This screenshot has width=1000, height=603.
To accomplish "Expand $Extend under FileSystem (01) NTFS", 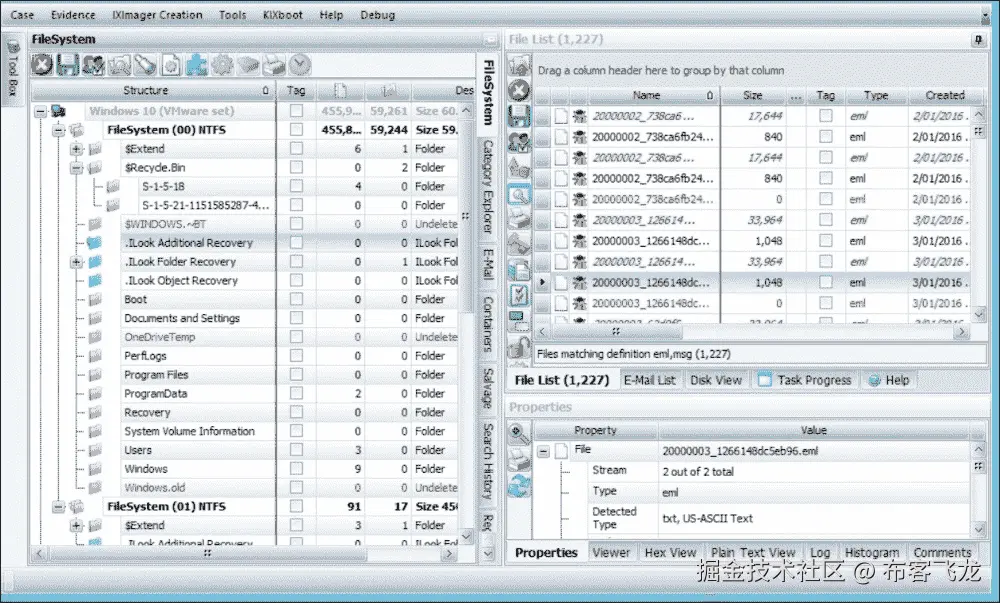I will click(77, 526).
